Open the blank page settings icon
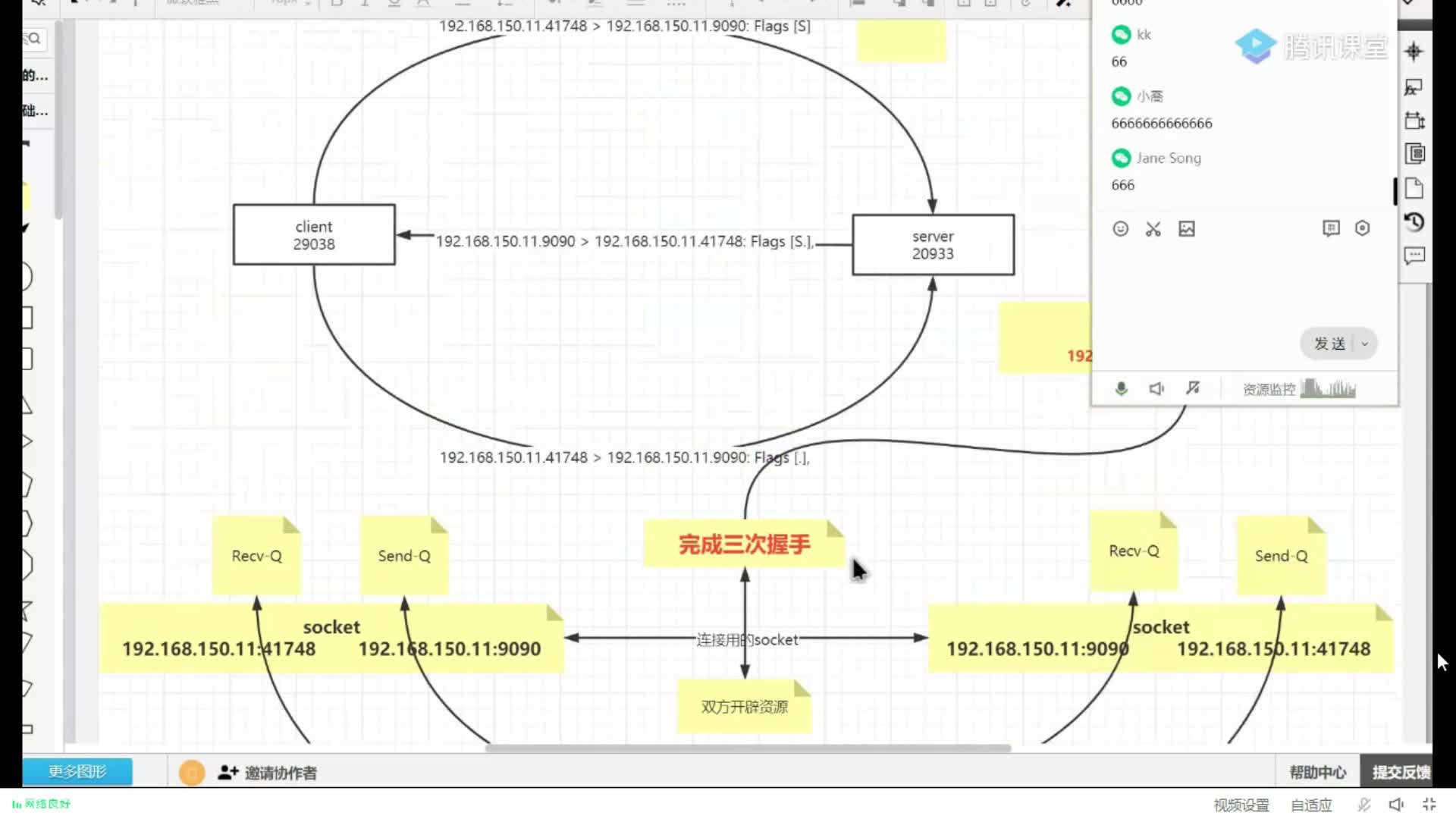 point(1414,188)
